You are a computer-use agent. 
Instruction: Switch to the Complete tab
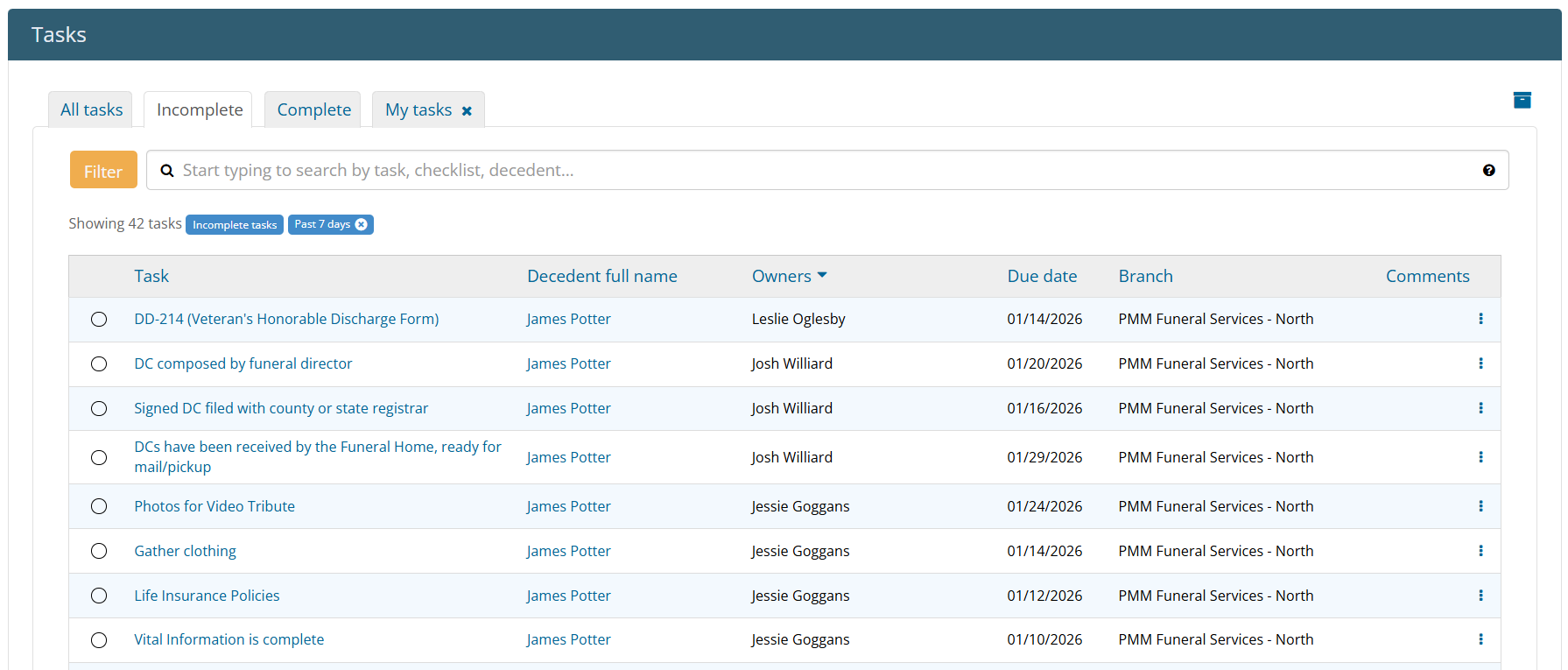(x=313, y=110)
